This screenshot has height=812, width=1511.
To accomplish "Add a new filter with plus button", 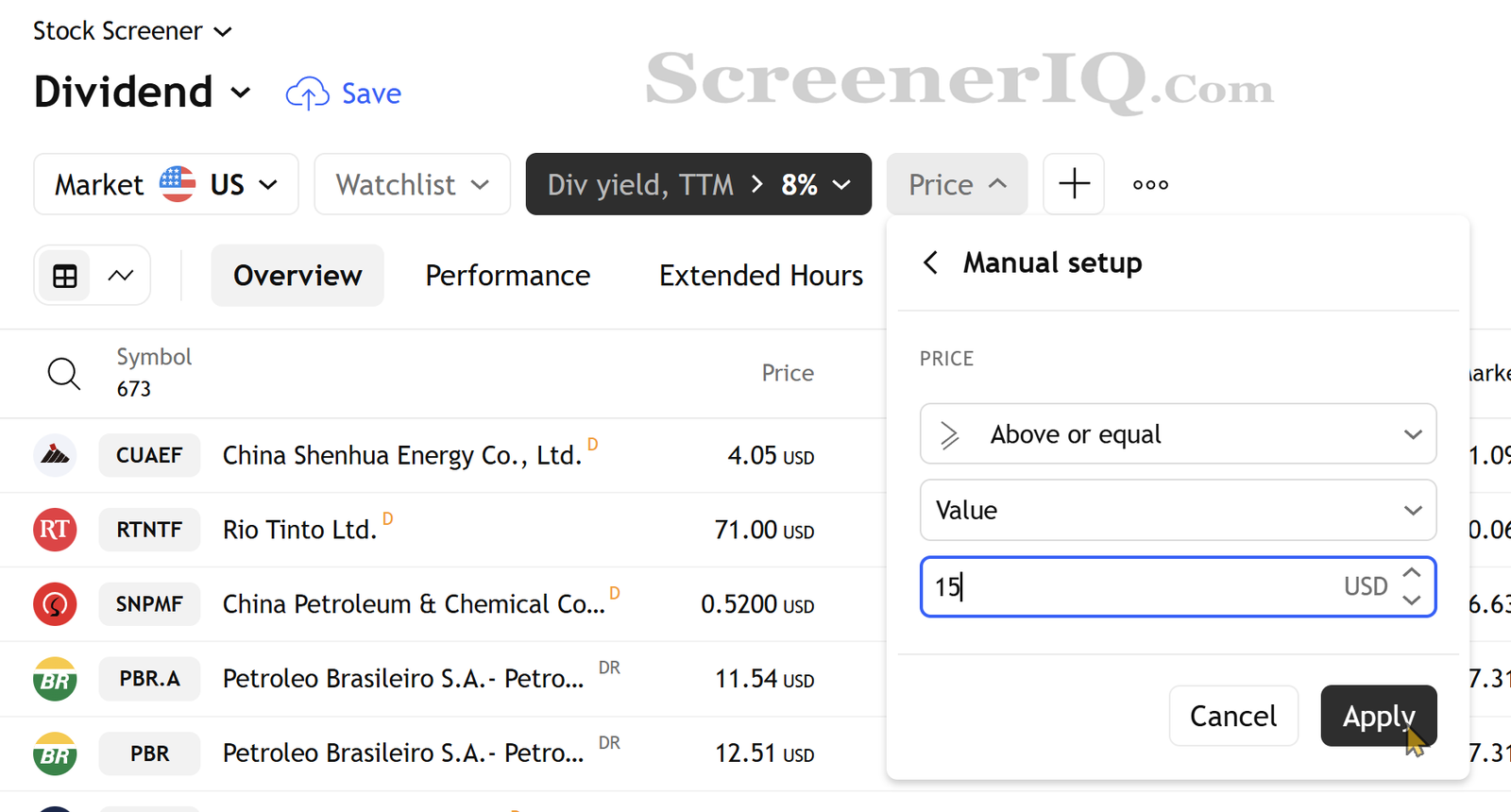I will (x=1074, y=184).
